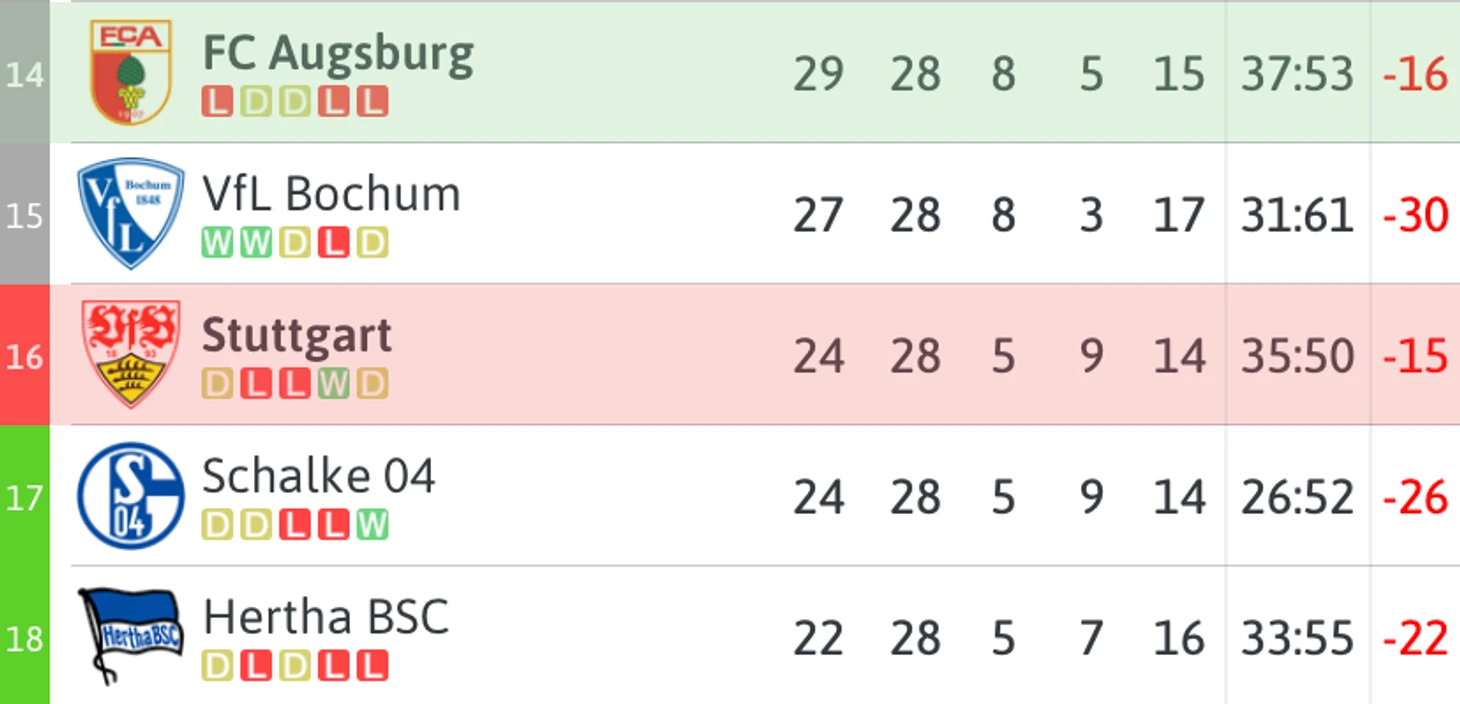This screenshot has width=1460, height=704.
Task: Select the green position 18 marker
Action: 24,636
